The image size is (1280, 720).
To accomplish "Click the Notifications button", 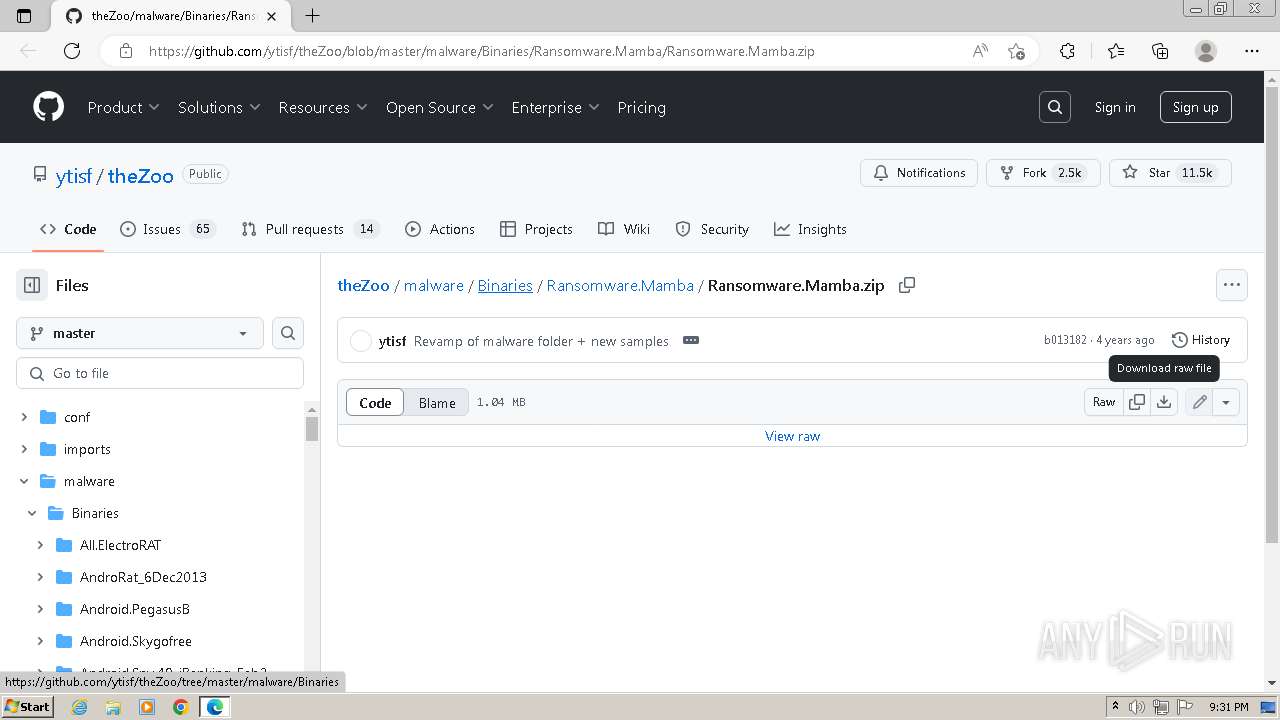I will [x=919, y=173].
